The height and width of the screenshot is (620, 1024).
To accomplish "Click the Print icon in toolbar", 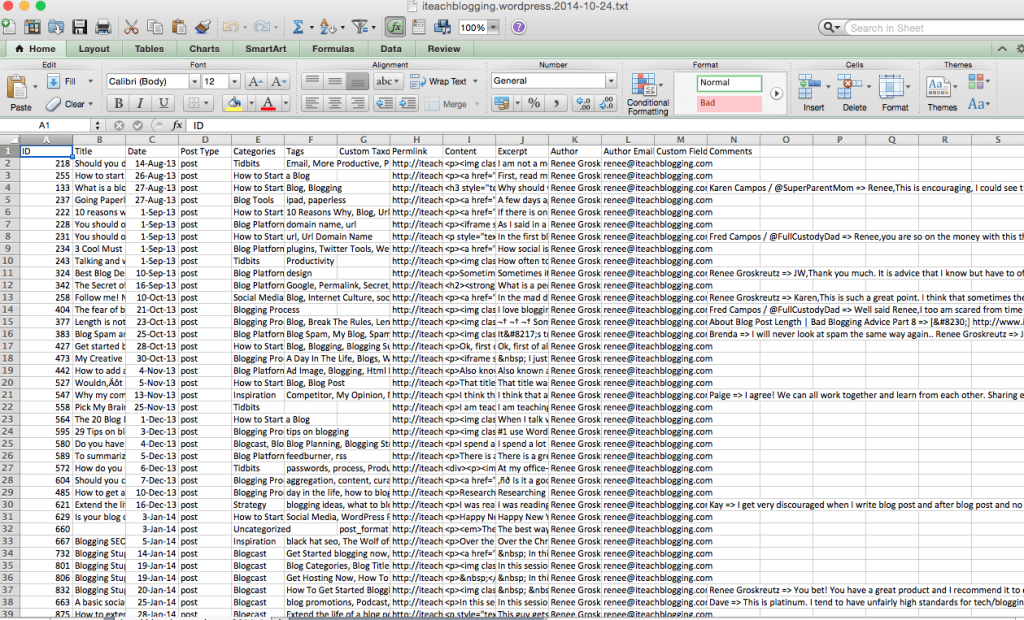I will [x=104, y=27].
